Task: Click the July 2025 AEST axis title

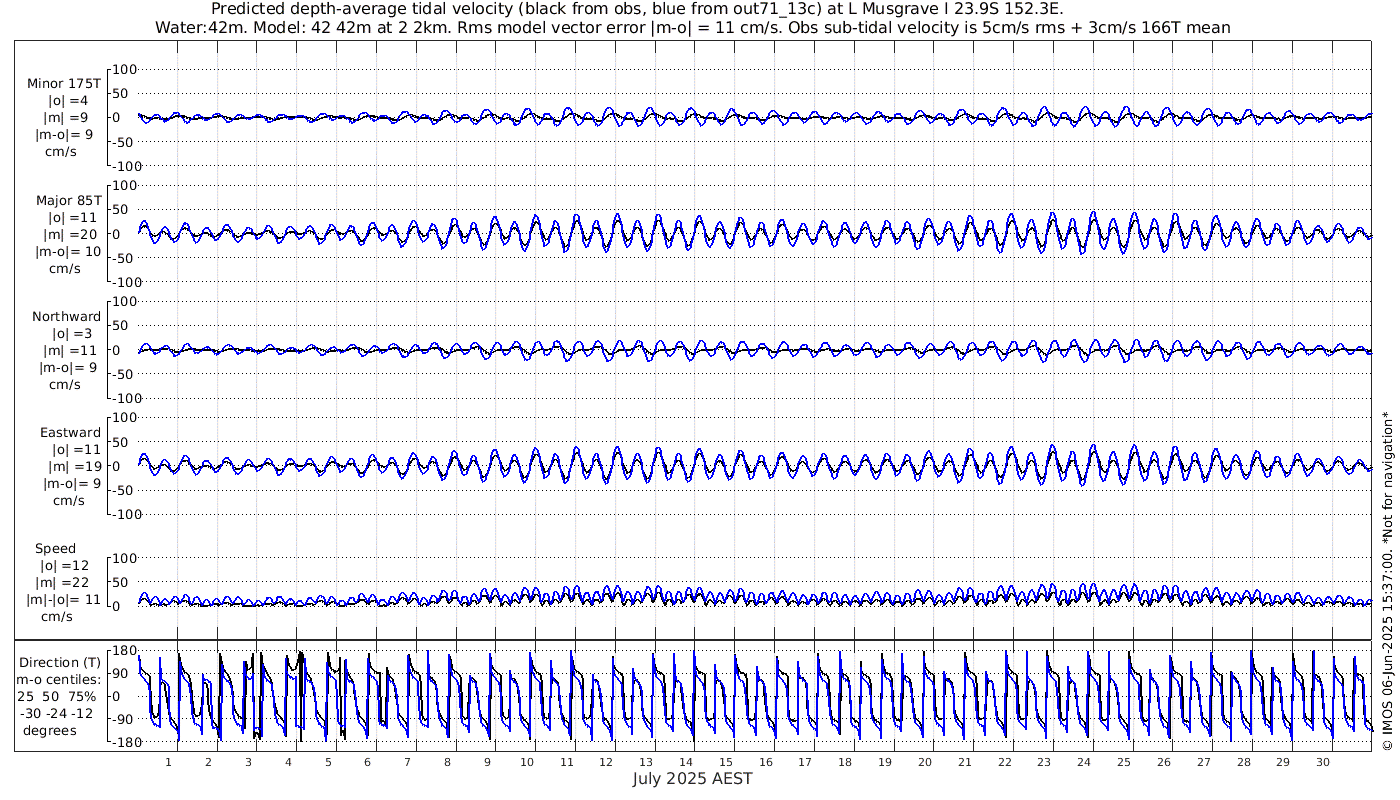Action: [692, 778]
